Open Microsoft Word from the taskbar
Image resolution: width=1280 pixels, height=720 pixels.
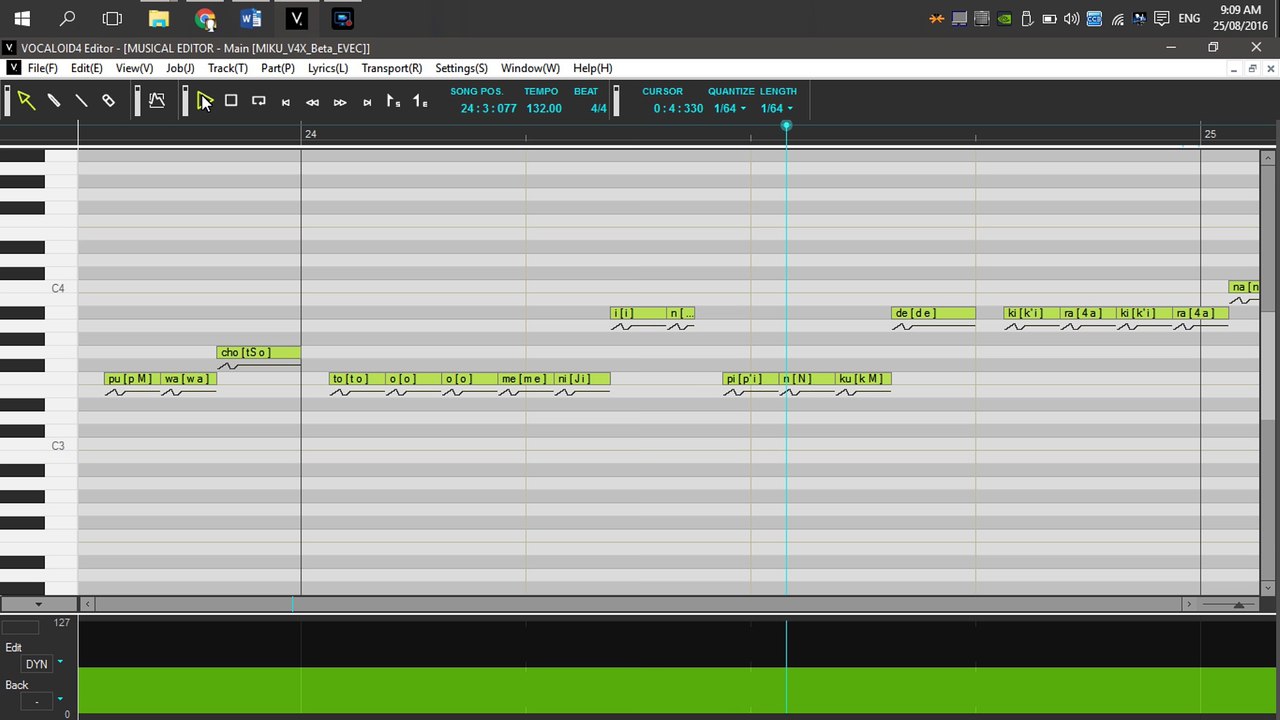point(250,18)
